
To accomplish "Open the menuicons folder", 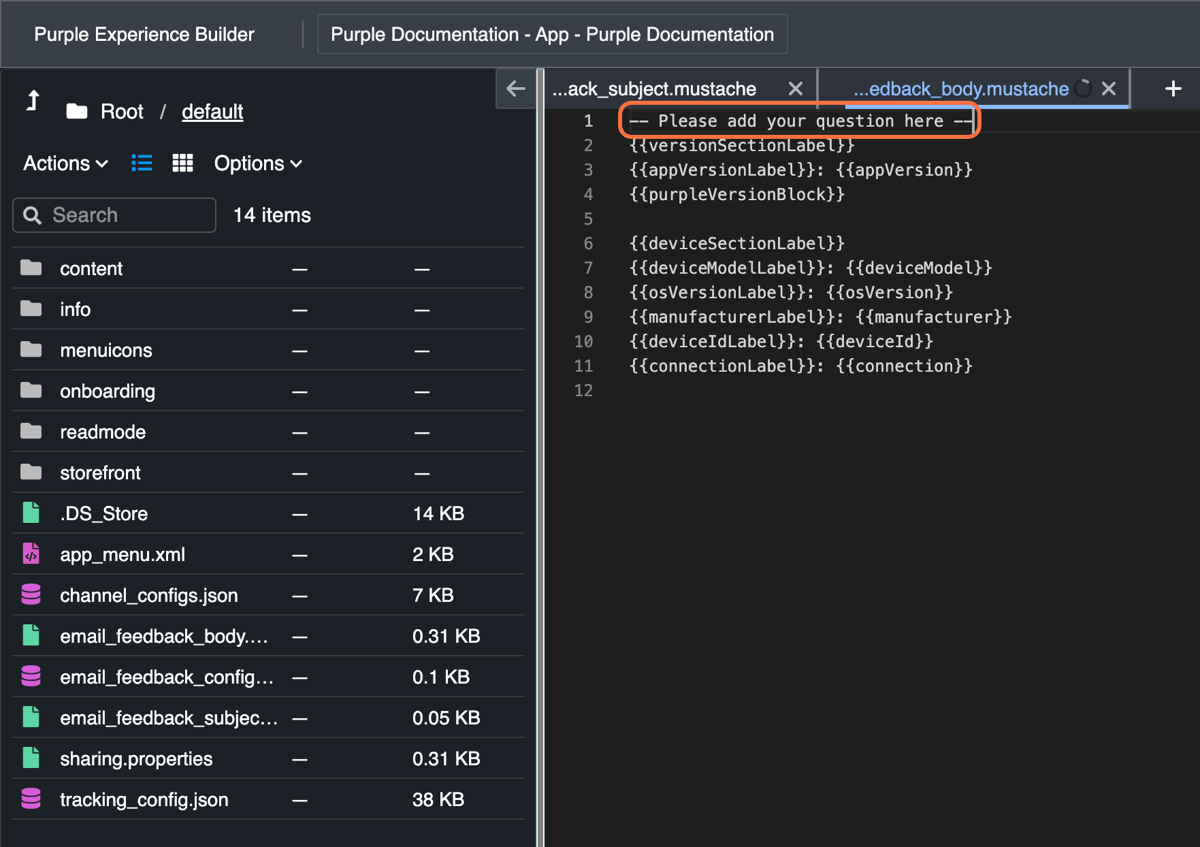I will [x=106, y=350].
